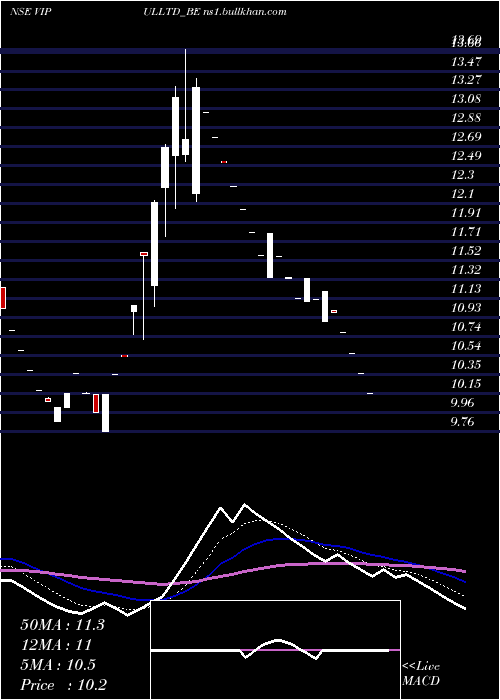Select the 13.47 price axis label
This screenshot has width=500, height=700.
tap(466, 62)
